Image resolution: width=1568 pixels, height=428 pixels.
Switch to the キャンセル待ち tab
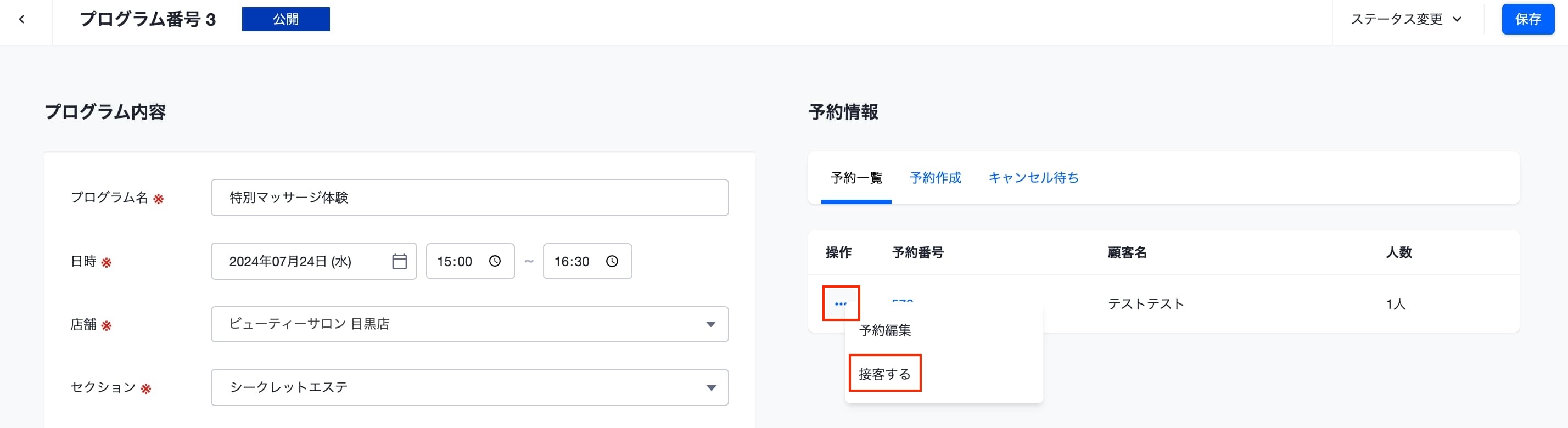pos(1033,178)
